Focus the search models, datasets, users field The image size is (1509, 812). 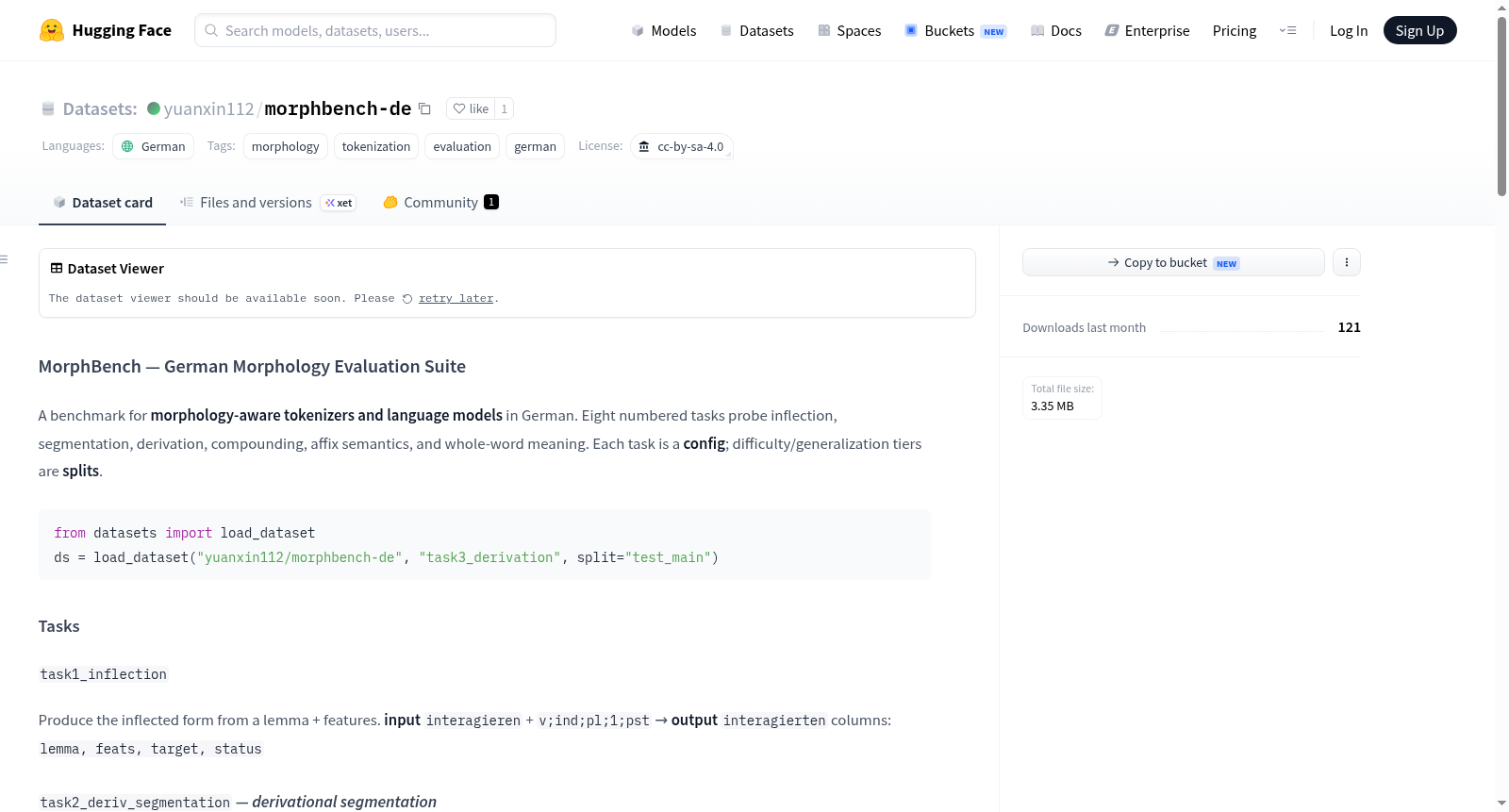375,30
